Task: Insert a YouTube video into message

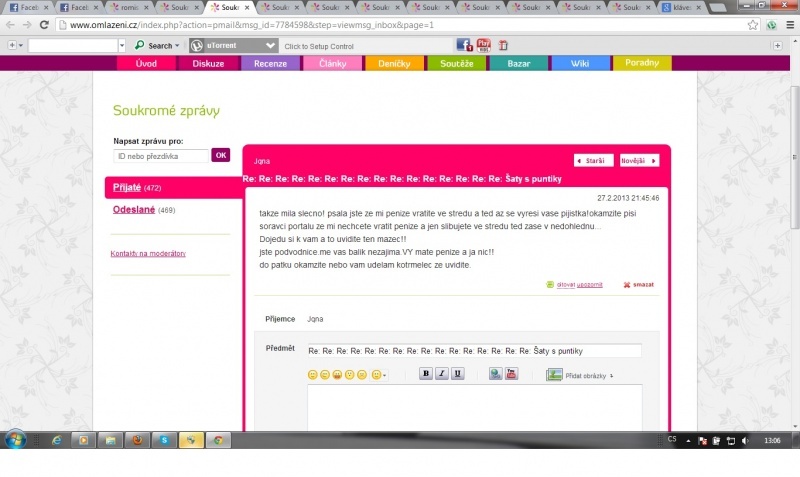Action: coord(511,374)
